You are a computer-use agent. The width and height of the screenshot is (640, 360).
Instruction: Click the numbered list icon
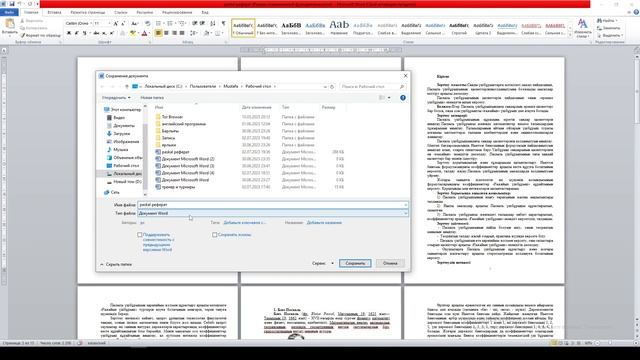click(x=170, y=24)
